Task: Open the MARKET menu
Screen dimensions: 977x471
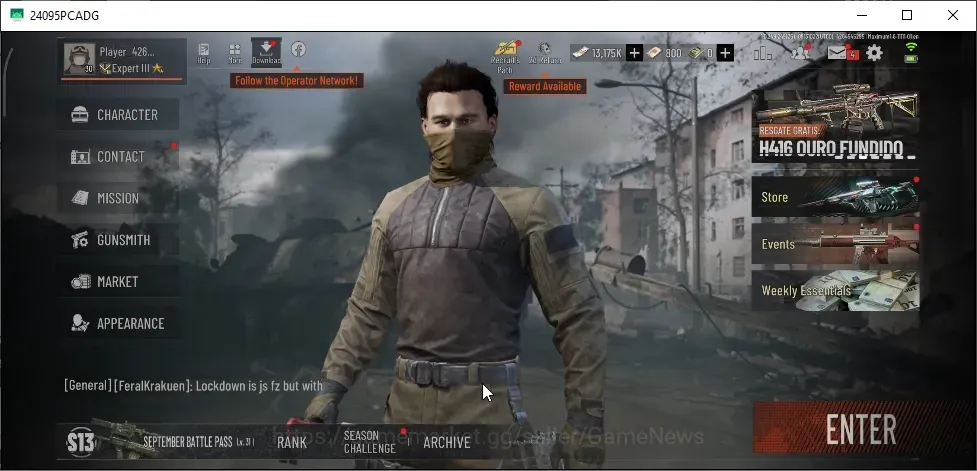Action: point(118,282)
